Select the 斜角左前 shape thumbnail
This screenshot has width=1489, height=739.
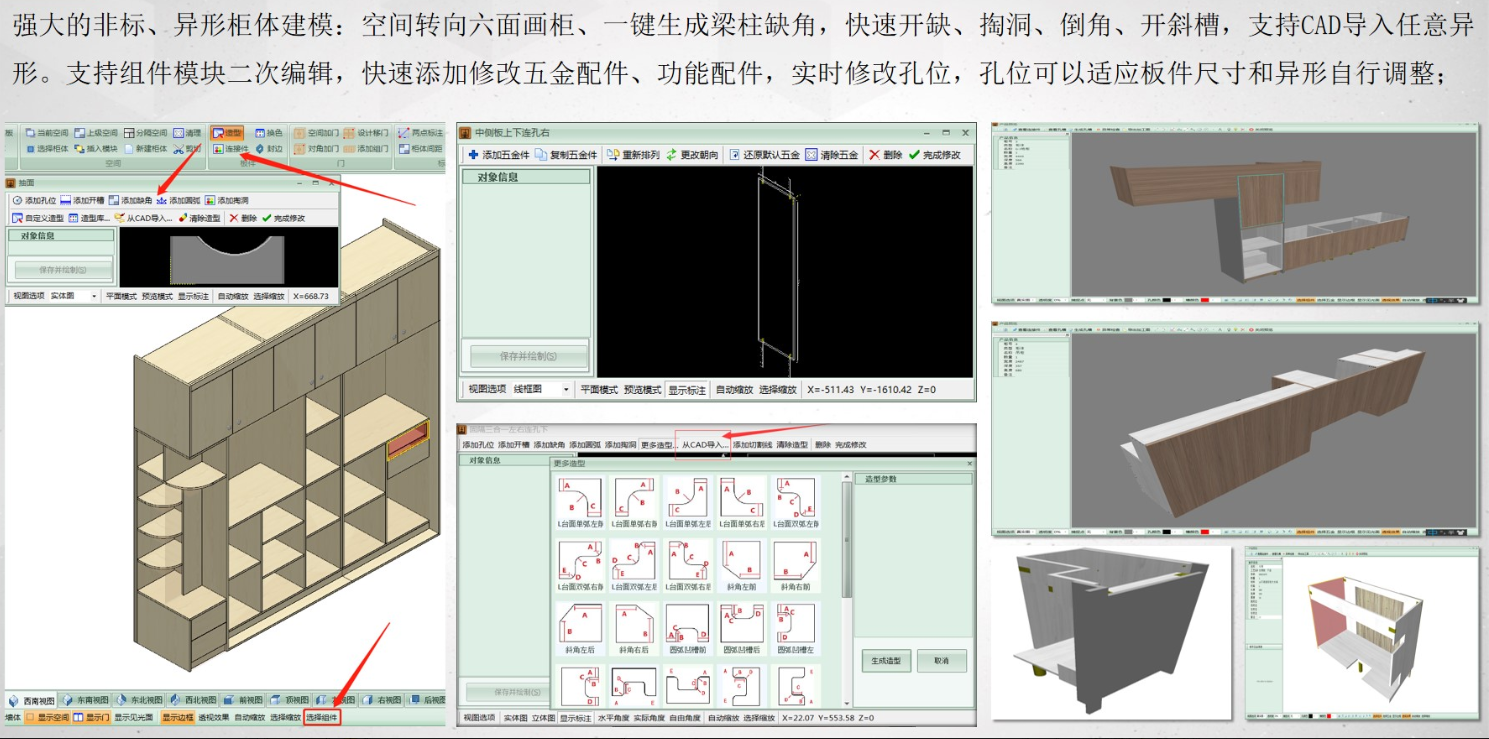742,566
